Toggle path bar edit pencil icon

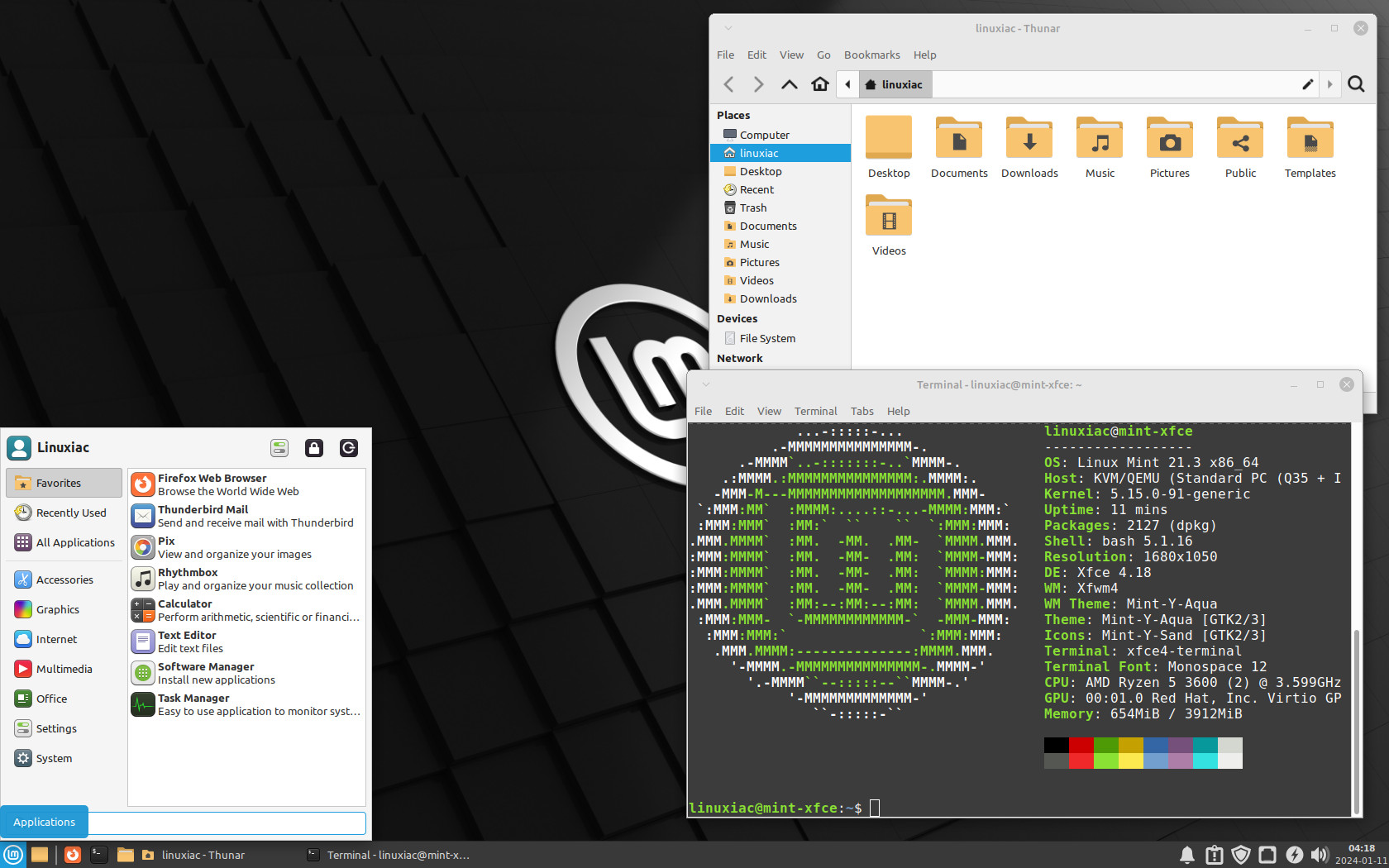tap(1308, 84)
